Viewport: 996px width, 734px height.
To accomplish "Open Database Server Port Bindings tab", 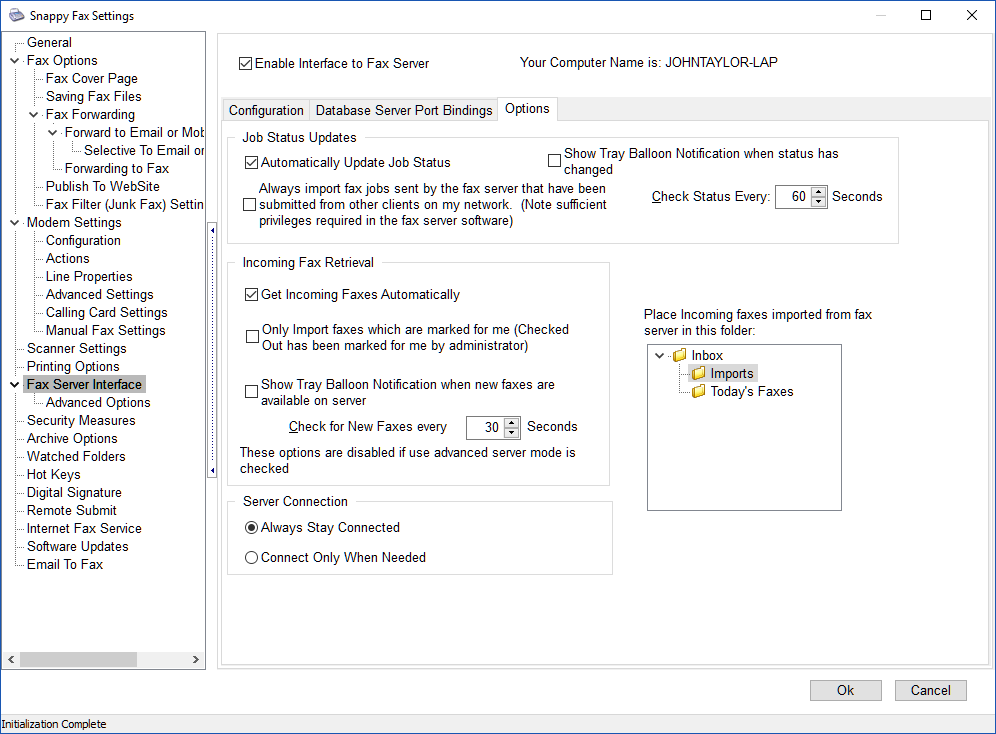I will coord(404,110).
